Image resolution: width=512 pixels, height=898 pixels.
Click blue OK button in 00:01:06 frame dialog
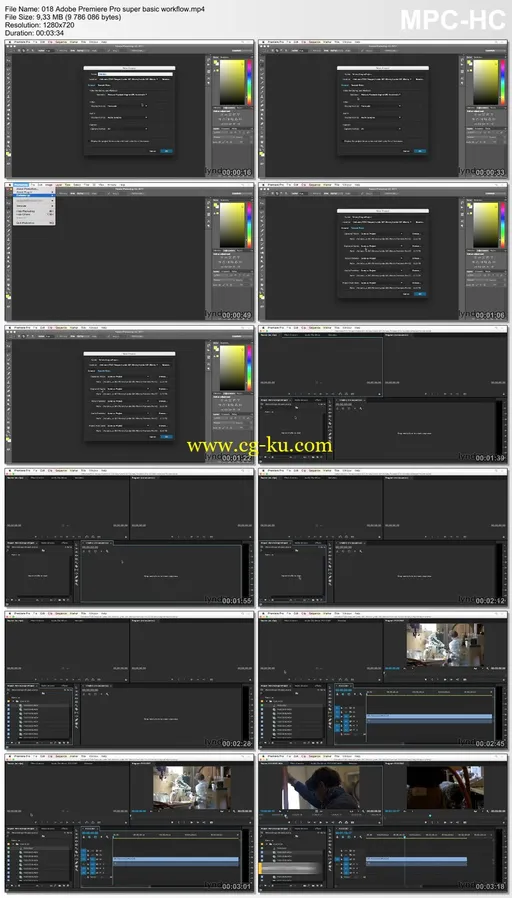click(419, 294)
